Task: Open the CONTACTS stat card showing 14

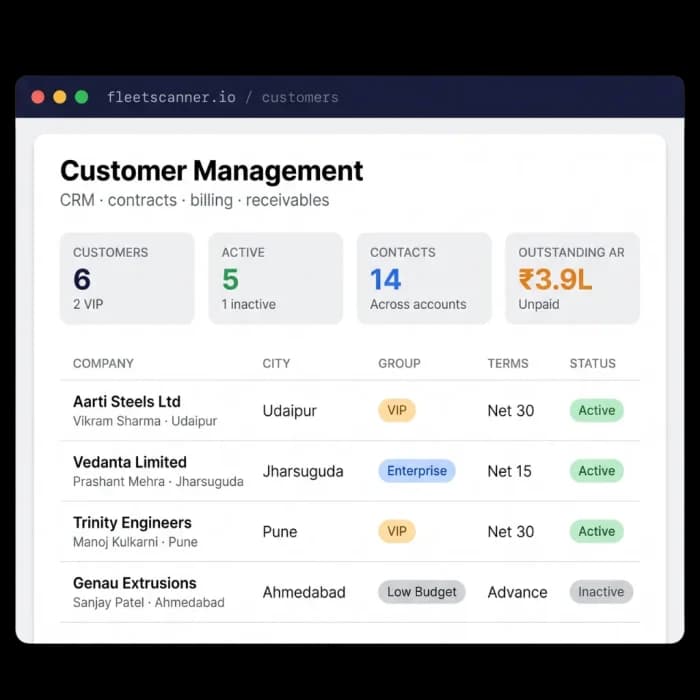Action: pyautogui.click(x=424, y=278)
